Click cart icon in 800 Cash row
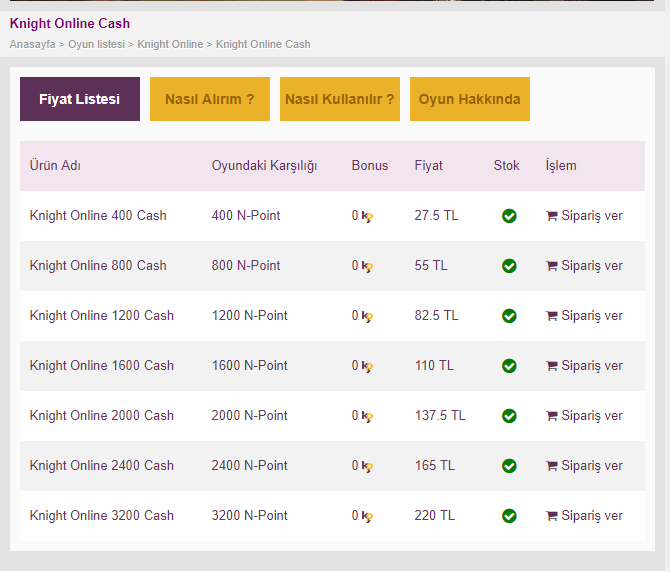The height and width of the screenshot is (572, 670). point(551,266)
